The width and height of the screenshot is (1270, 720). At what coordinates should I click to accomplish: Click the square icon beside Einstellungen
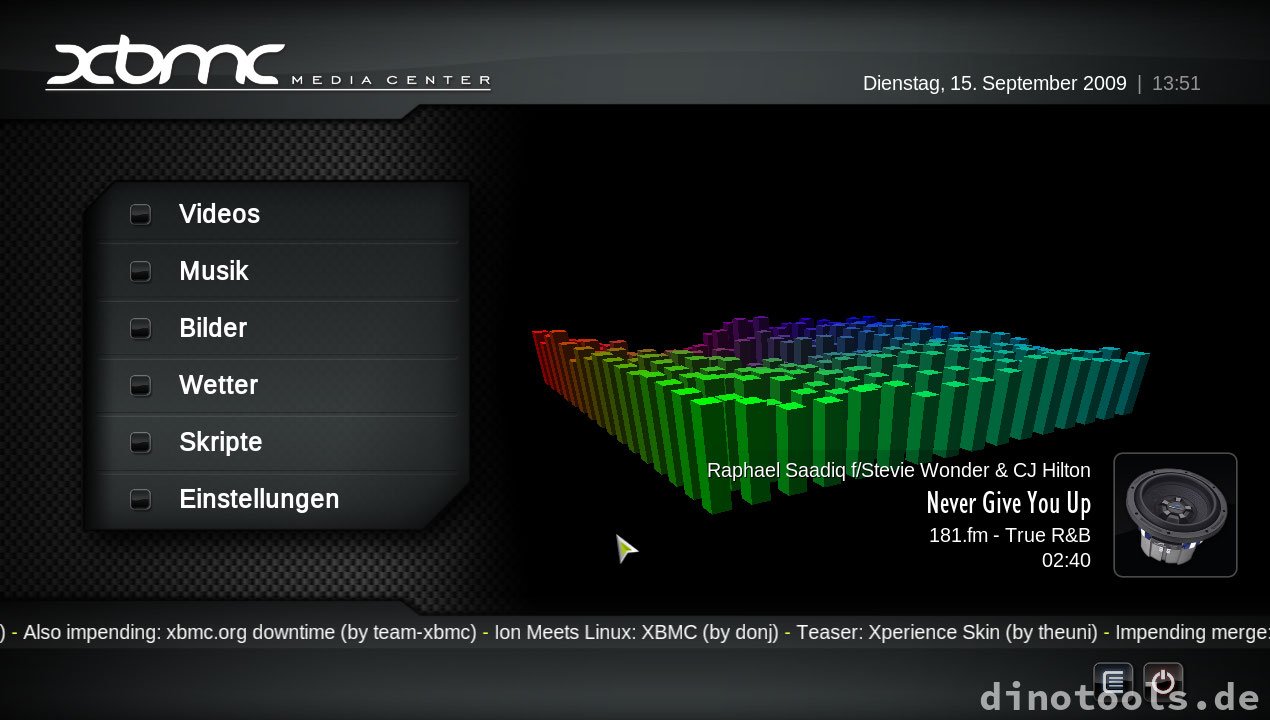click(140, 499)
